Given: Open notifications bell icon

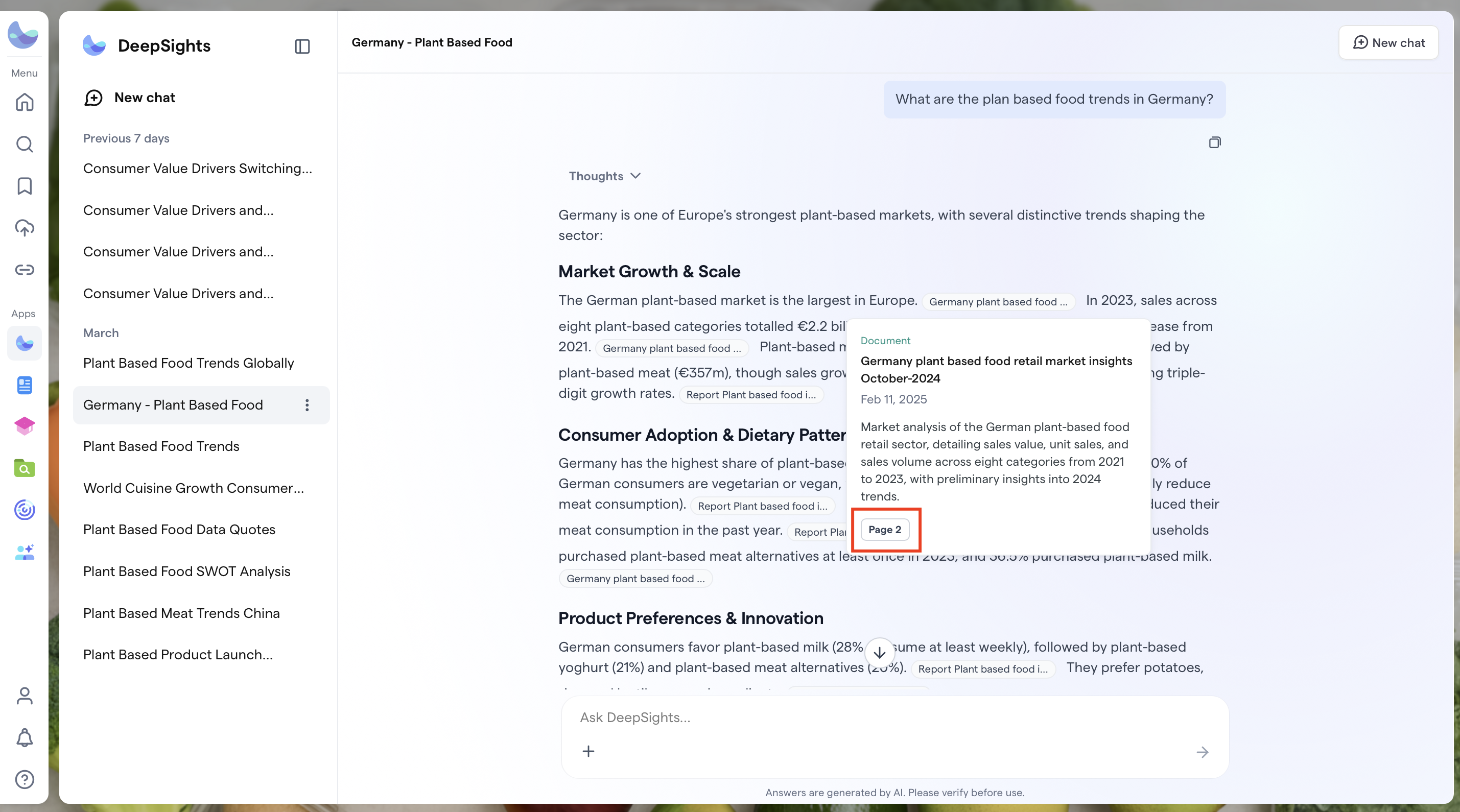Looking at the screenshot, I should click(x=25, y=738).
